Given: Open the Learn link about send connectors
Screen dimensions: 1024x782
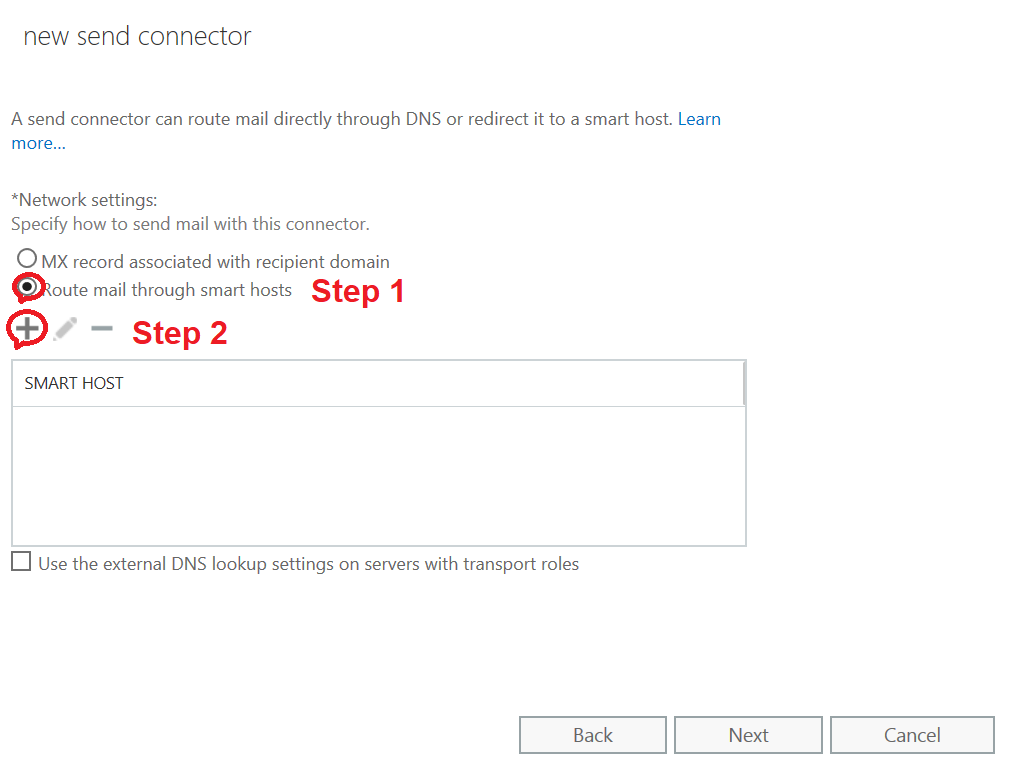Looking at the screenshot, I should coord(699,119).
